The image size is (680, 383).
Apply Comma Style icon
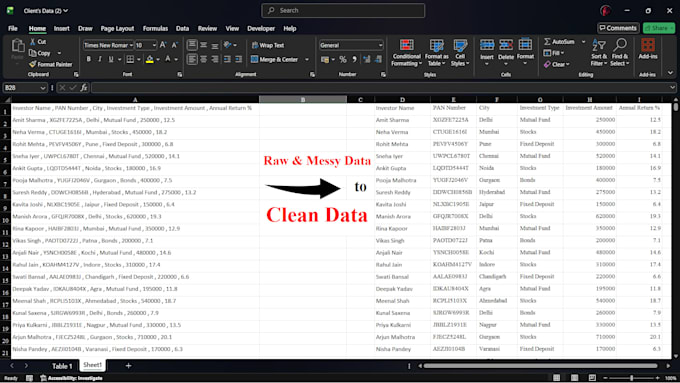click(354, 59)
